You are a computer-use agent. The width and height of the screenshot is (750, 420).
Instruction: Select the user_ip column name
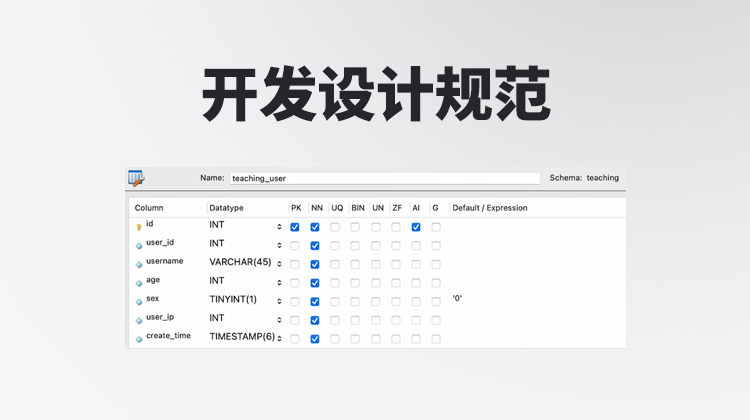click(x=160, y=317)
